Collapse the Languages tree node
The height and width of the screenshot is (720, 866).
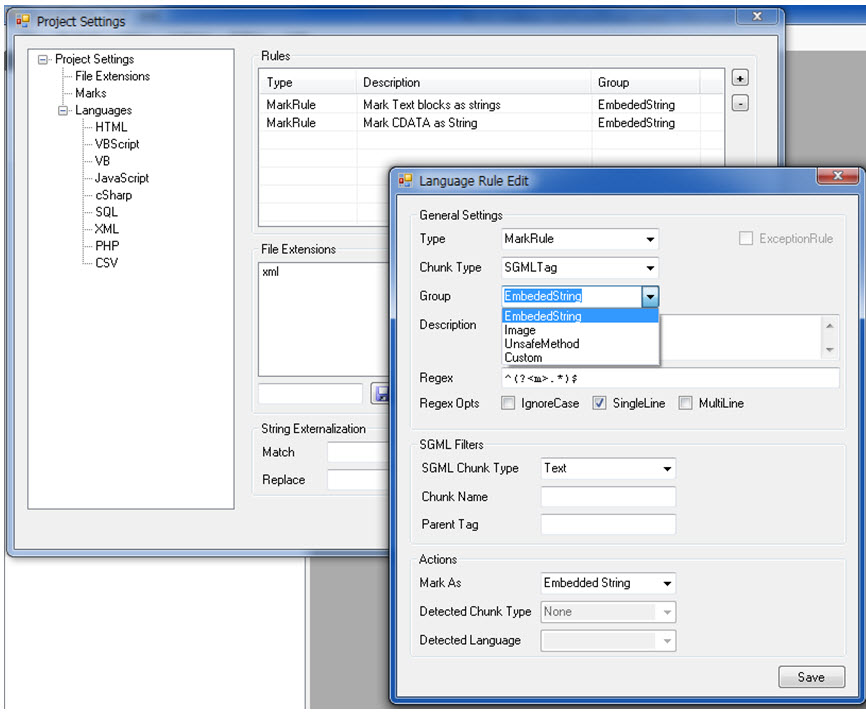[63, 110]
